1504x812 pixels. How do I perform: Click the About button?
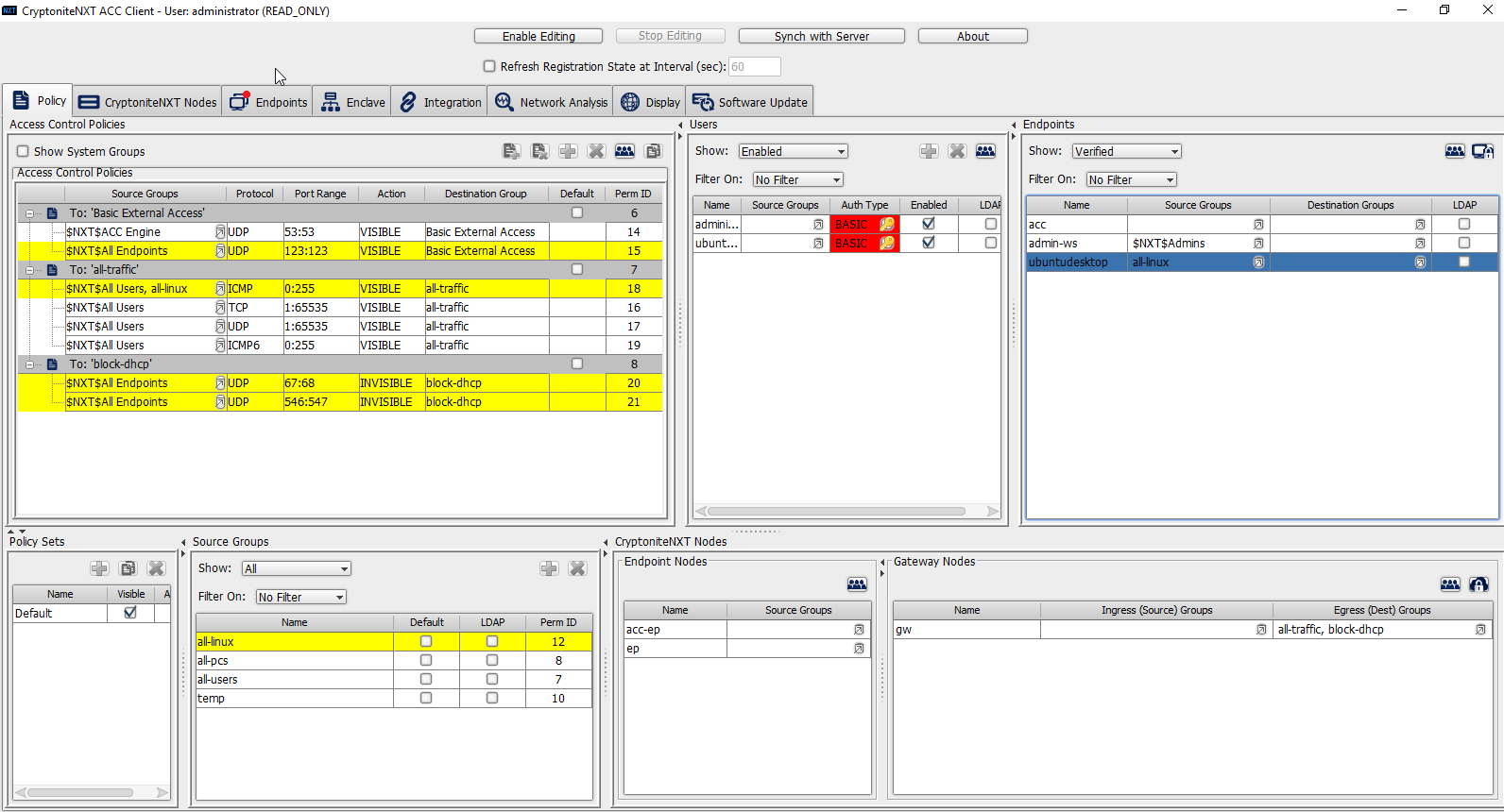(973, 36)
